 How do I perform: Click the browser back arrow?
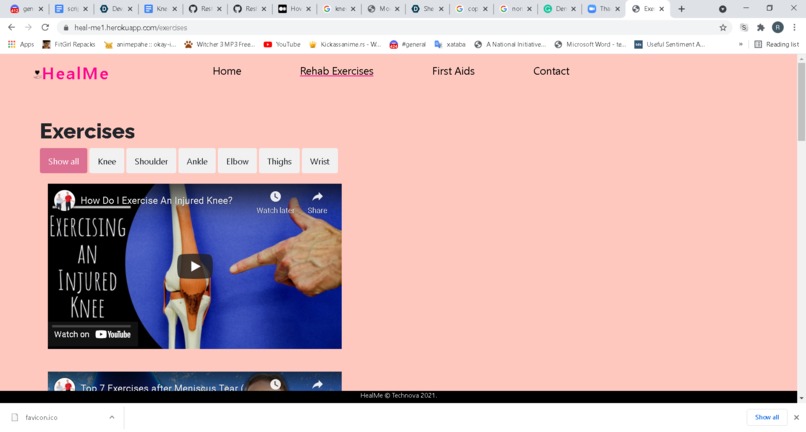11,27
